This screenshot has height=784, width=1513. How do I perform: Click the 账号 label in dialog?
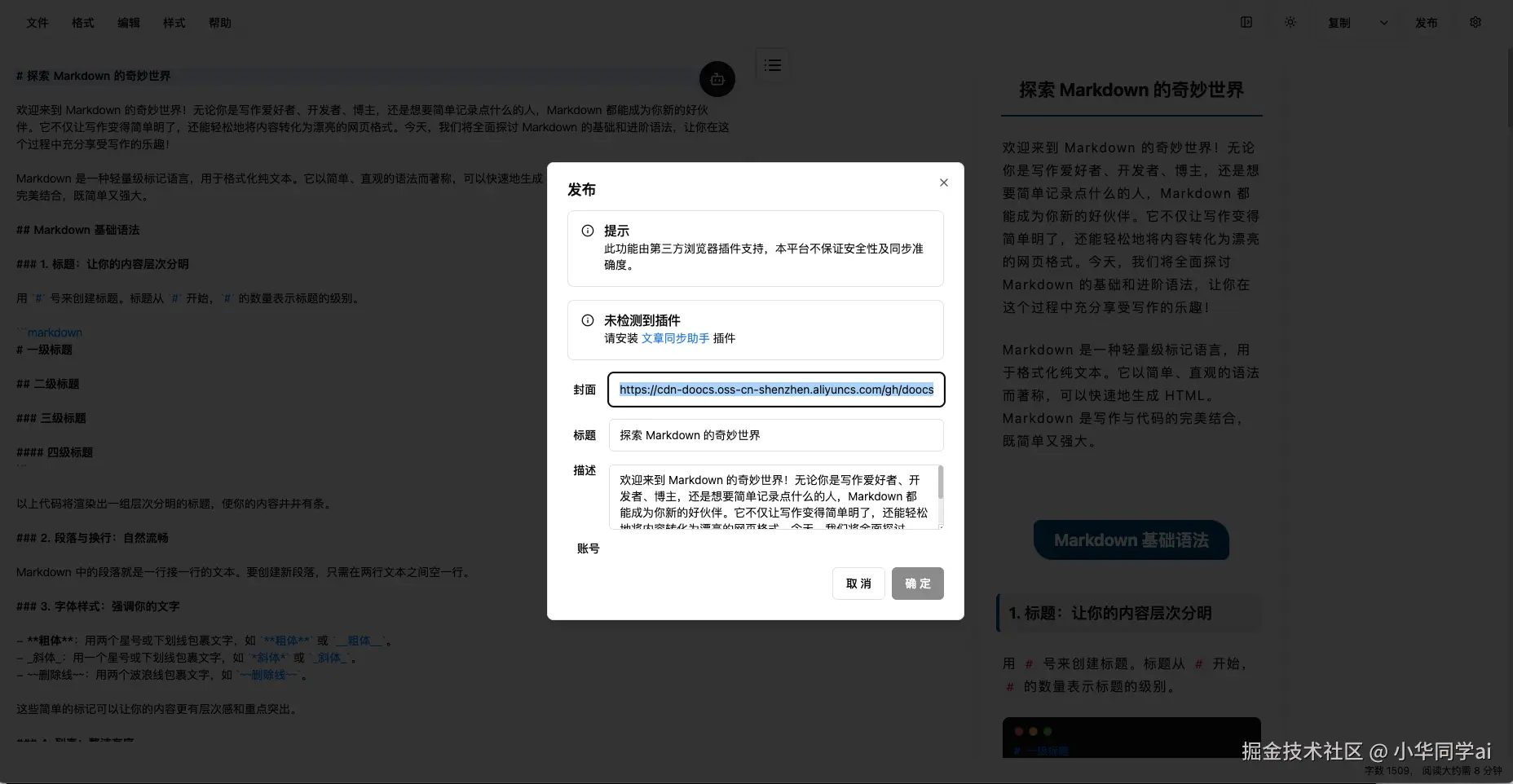(589, 548)
